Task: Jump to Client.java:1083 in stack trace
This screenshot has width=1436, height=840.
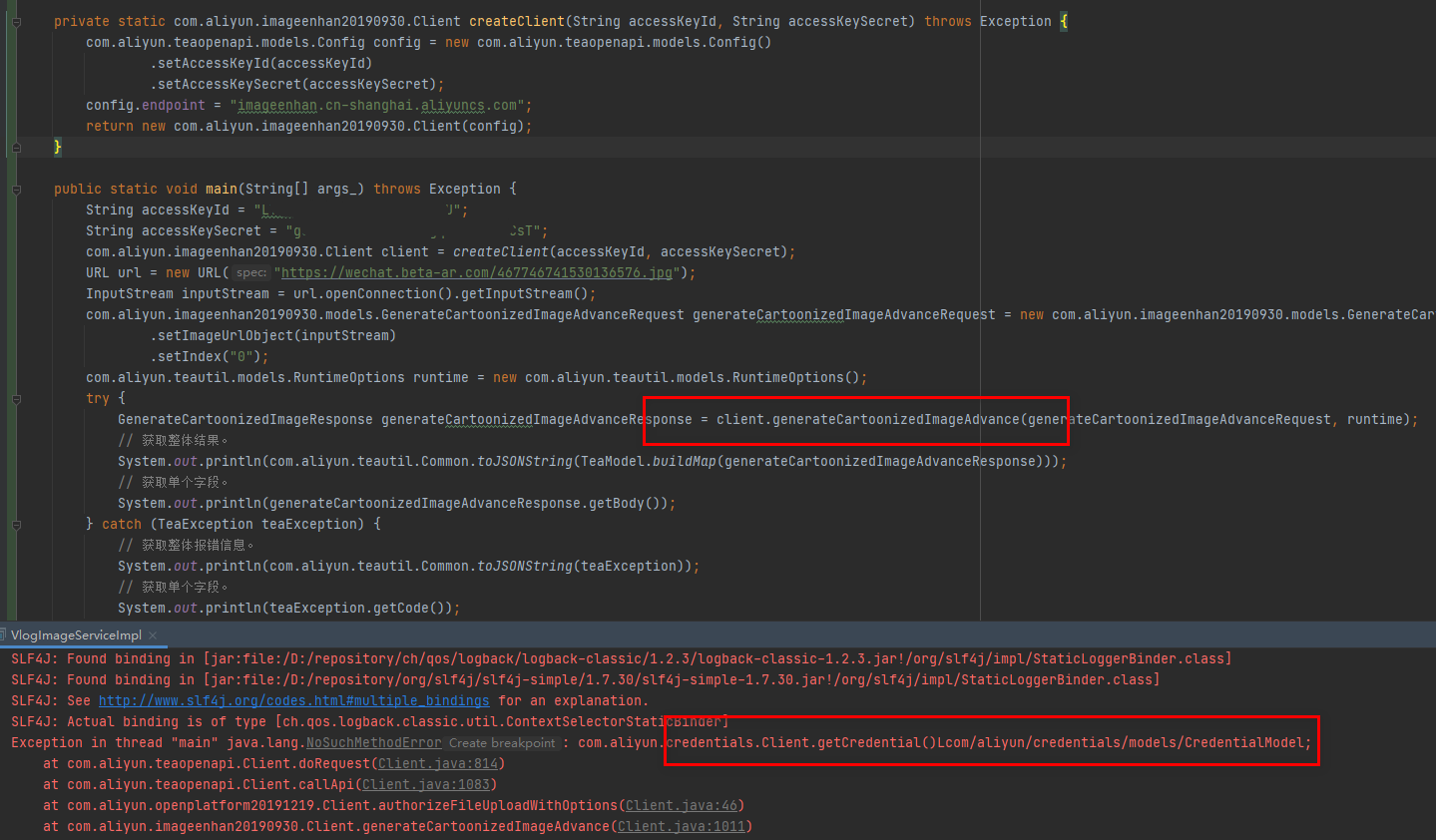Action: pos(425,785)
